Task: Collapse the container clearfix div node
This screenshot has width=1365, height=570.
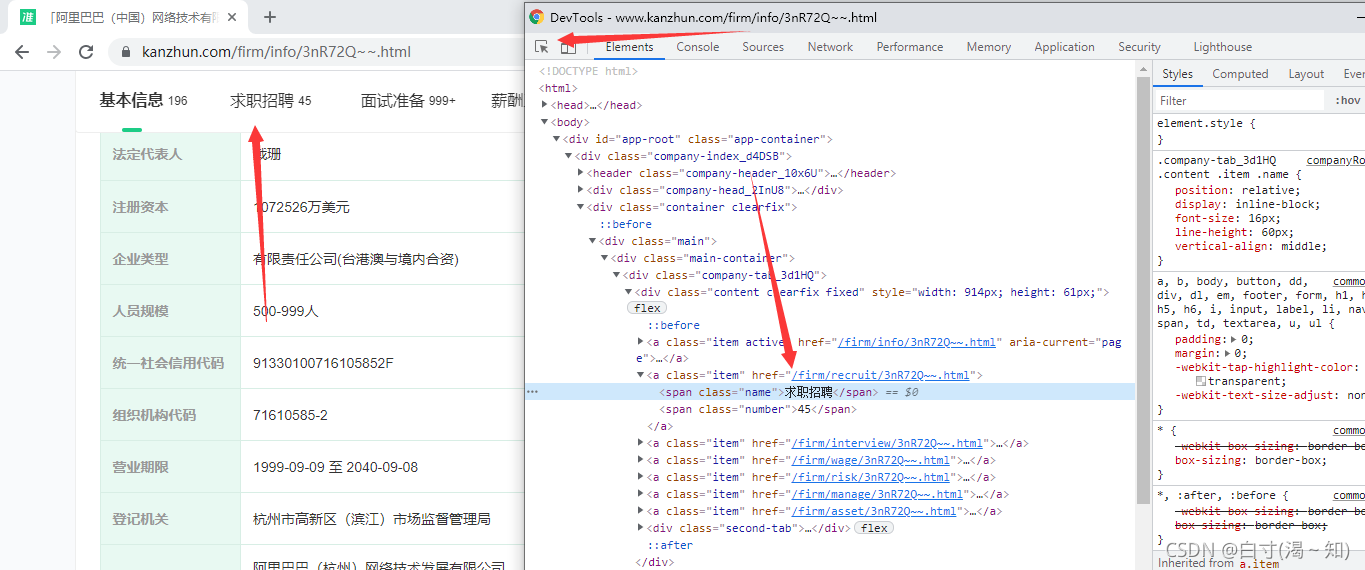Action: (581, 207)
